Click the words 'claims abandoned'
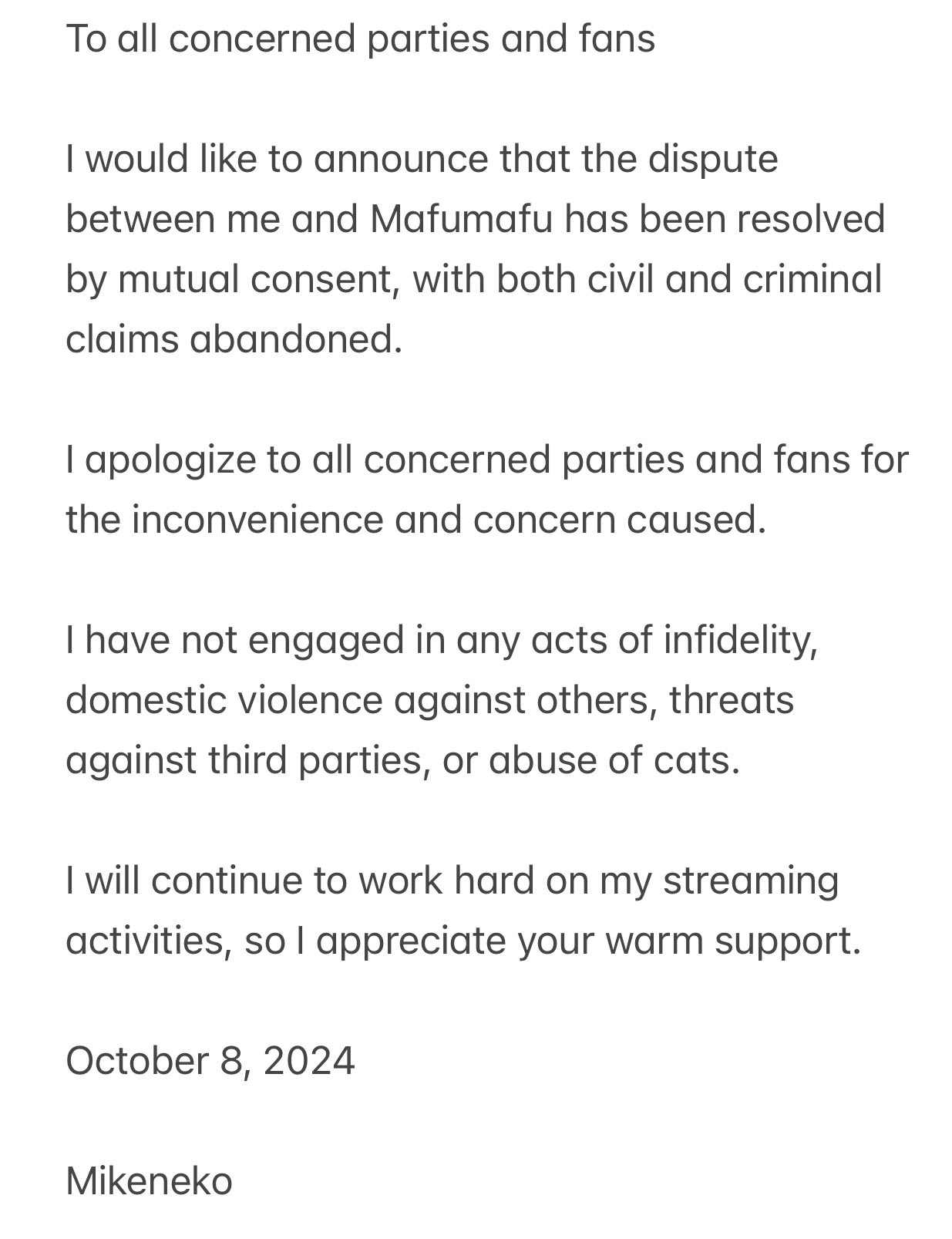Viewport: 952px width, 1239px height. [234, 339]
